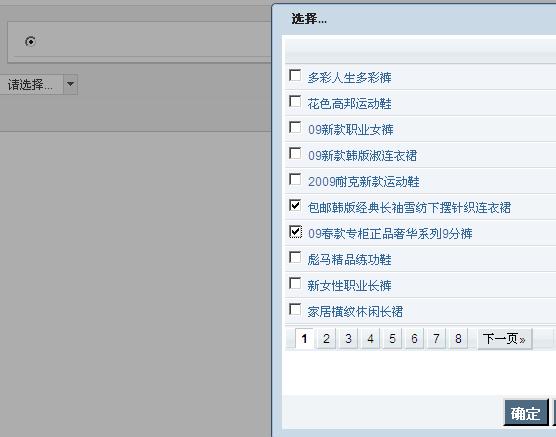This screenshot has width=556, height=437.
Task: Uncheck 包邮韩版经典长袖雪纺下摆针织连衣裙 checkbox
Action: point(295,205)
